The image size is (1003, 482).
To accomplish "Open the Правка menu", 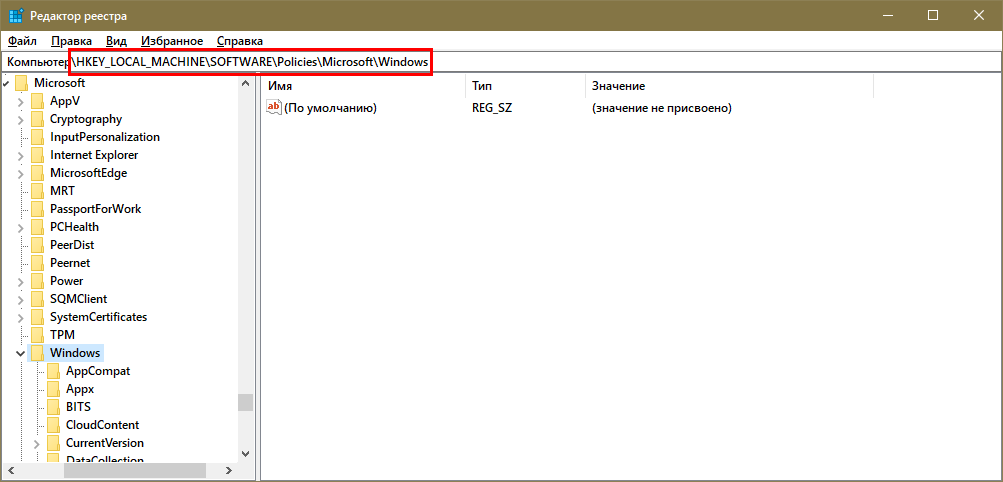I will (x=72, y=41).
